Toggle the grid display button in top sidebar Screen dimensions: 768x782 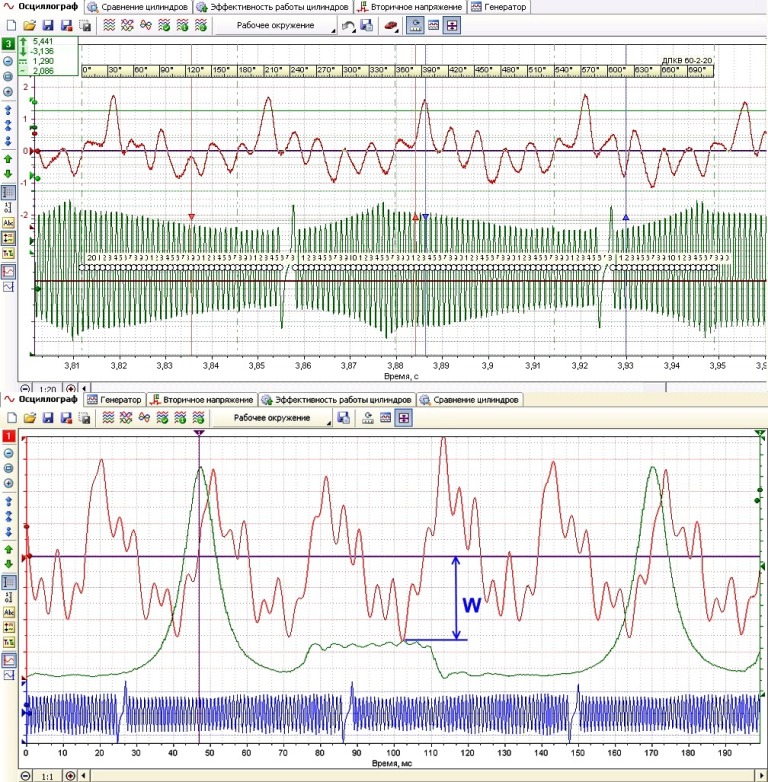tap(8, 193)
